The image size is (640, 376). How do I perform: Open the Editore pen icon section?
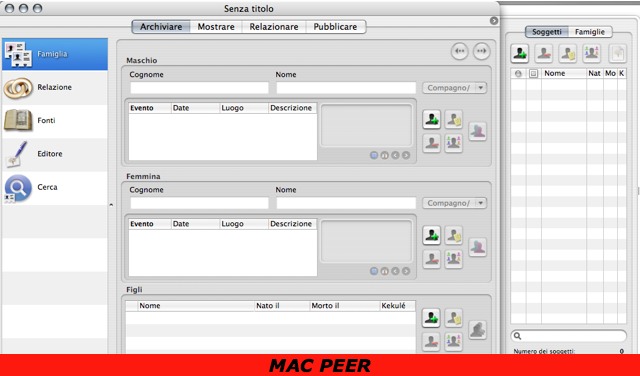click(55, 154)
